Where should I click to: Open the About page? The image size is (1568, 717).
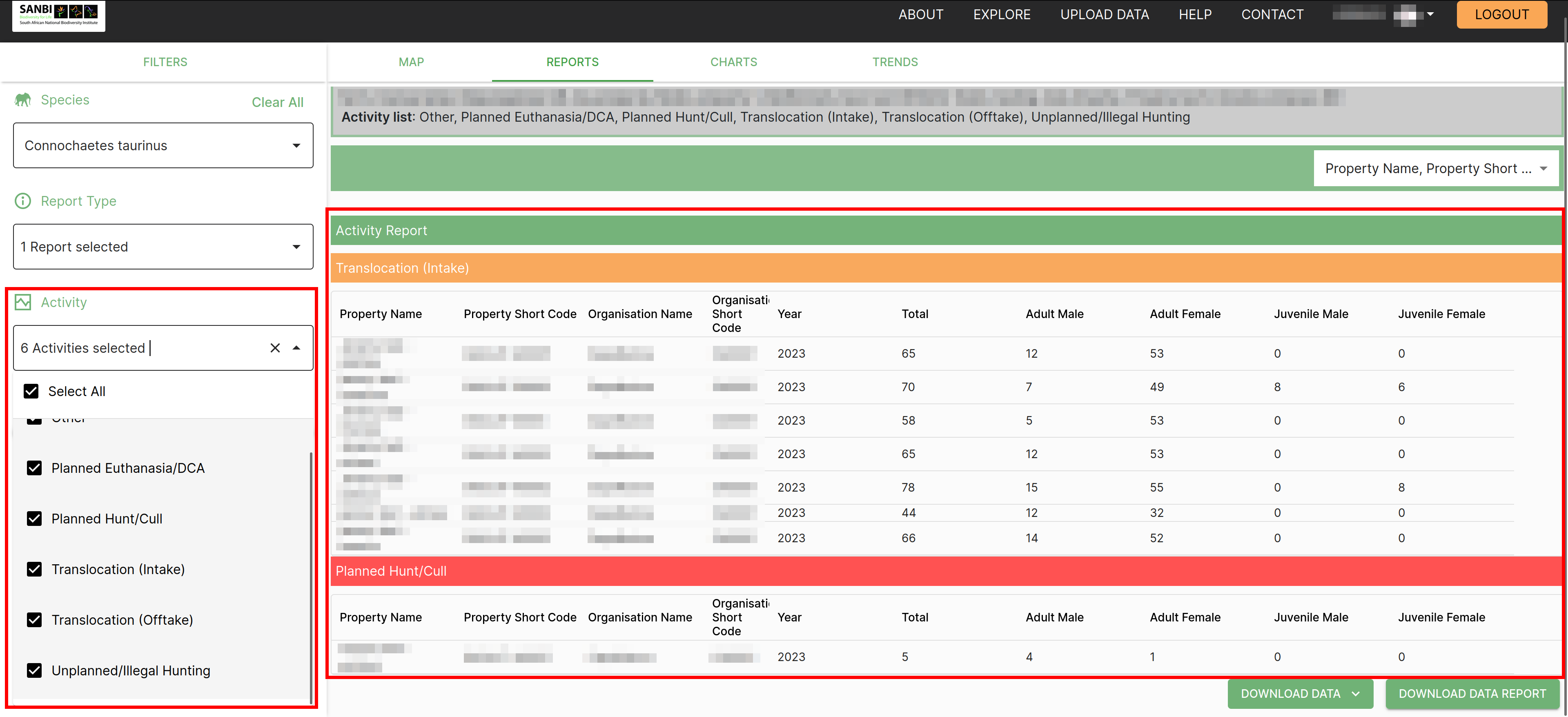tap(921, 15)
